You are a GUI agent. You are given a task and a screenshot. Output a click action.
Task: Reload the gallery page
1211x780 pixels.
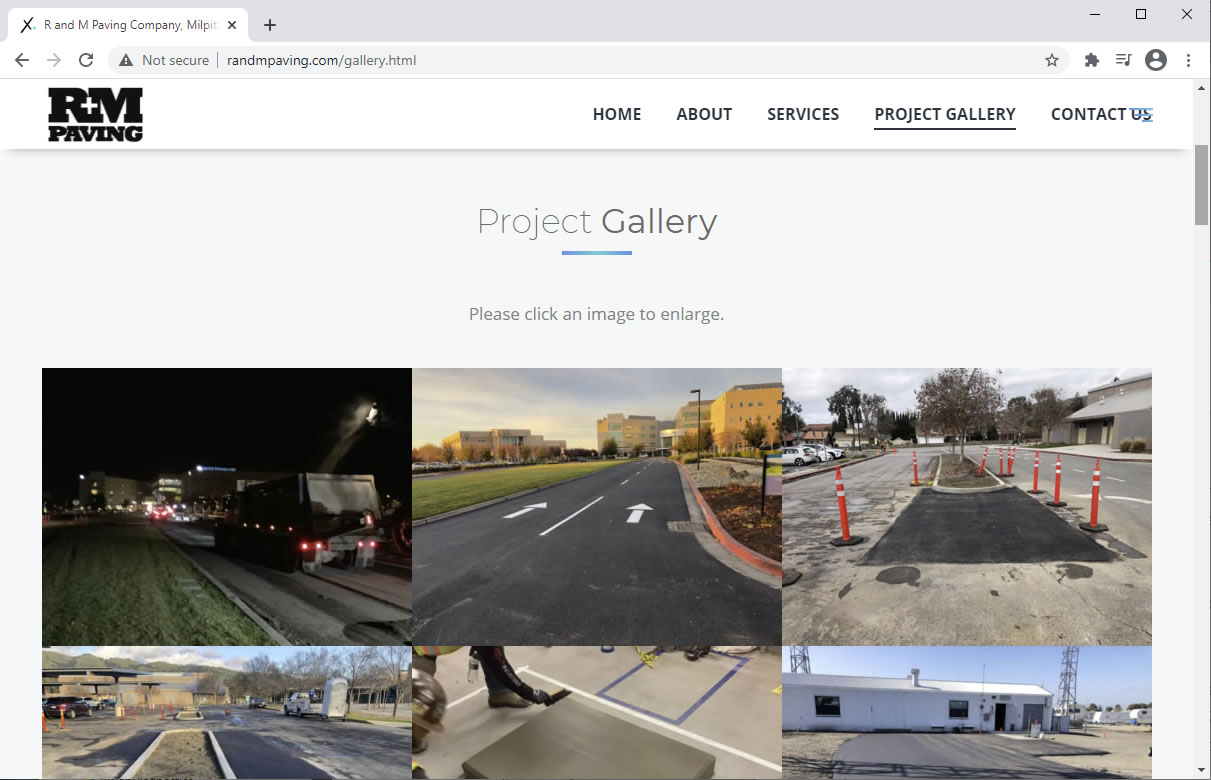coord(86,60)
